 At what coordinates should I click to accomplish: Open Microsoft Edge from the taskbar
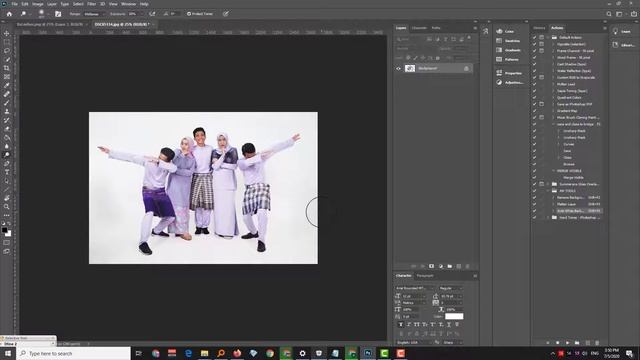point(188,353)
